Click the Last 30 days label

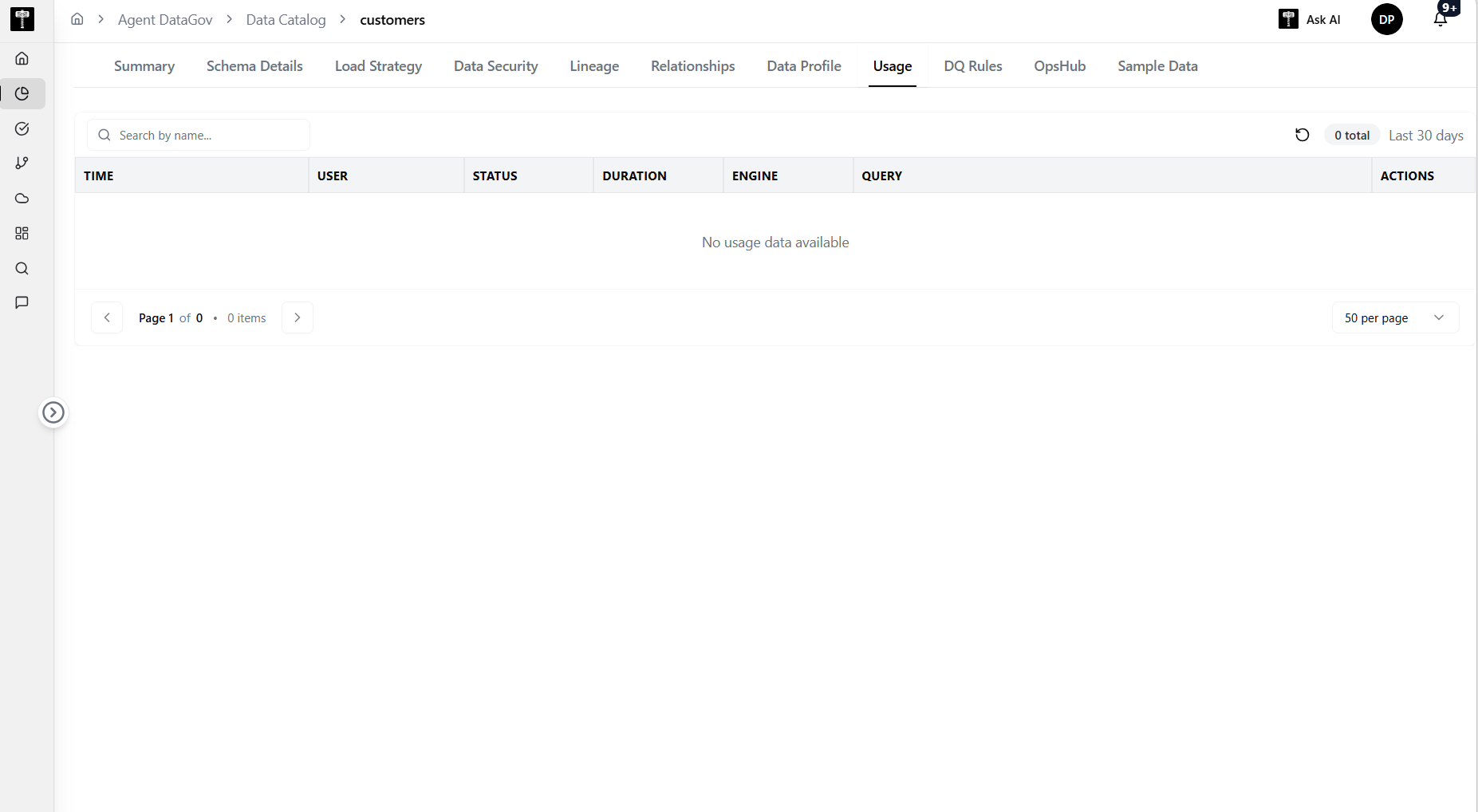pyautogui.click(x=1425, y=136)
